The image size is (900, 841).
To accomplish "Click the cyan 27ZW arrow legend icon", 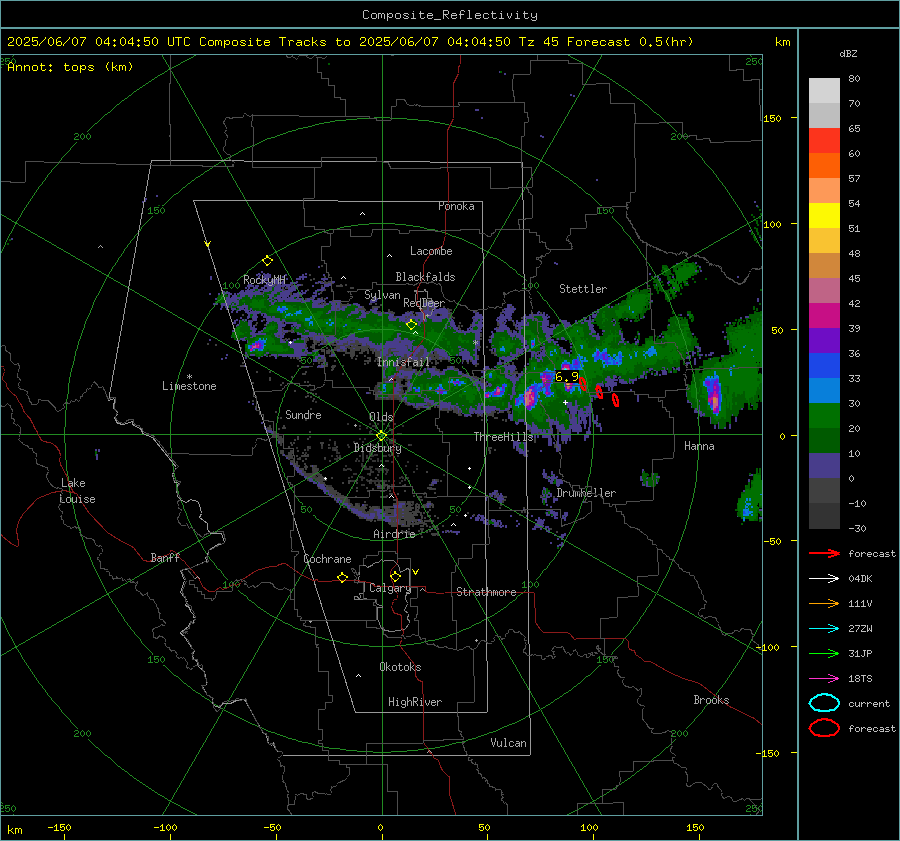I will pos(824,629).
